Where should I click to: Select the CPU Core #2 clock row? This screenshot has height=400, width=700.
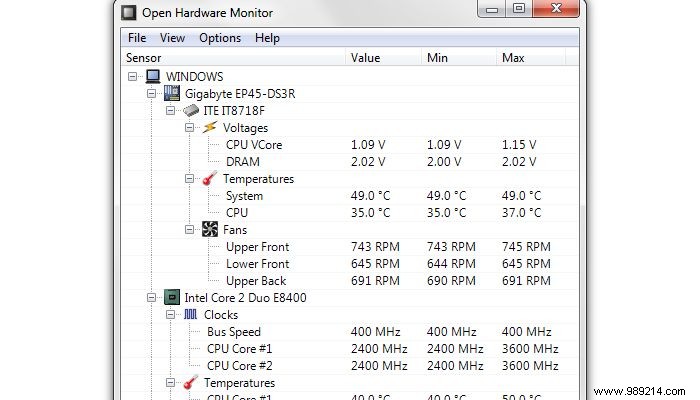(350, 366)
